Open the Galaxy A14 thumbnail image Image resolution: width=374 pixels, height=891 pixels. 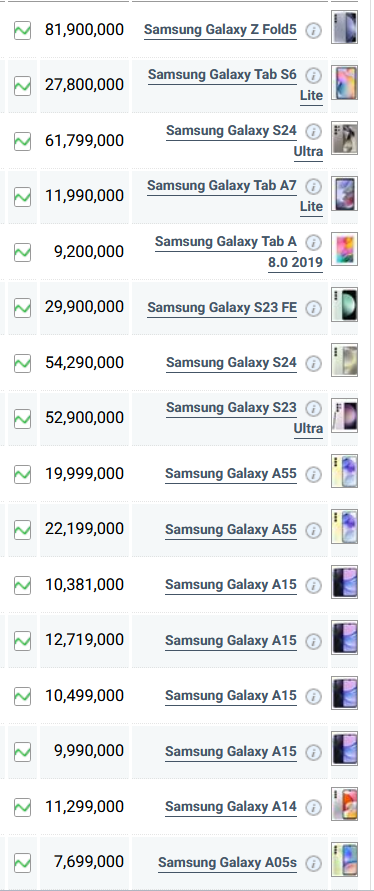click(x=344, y=804)
